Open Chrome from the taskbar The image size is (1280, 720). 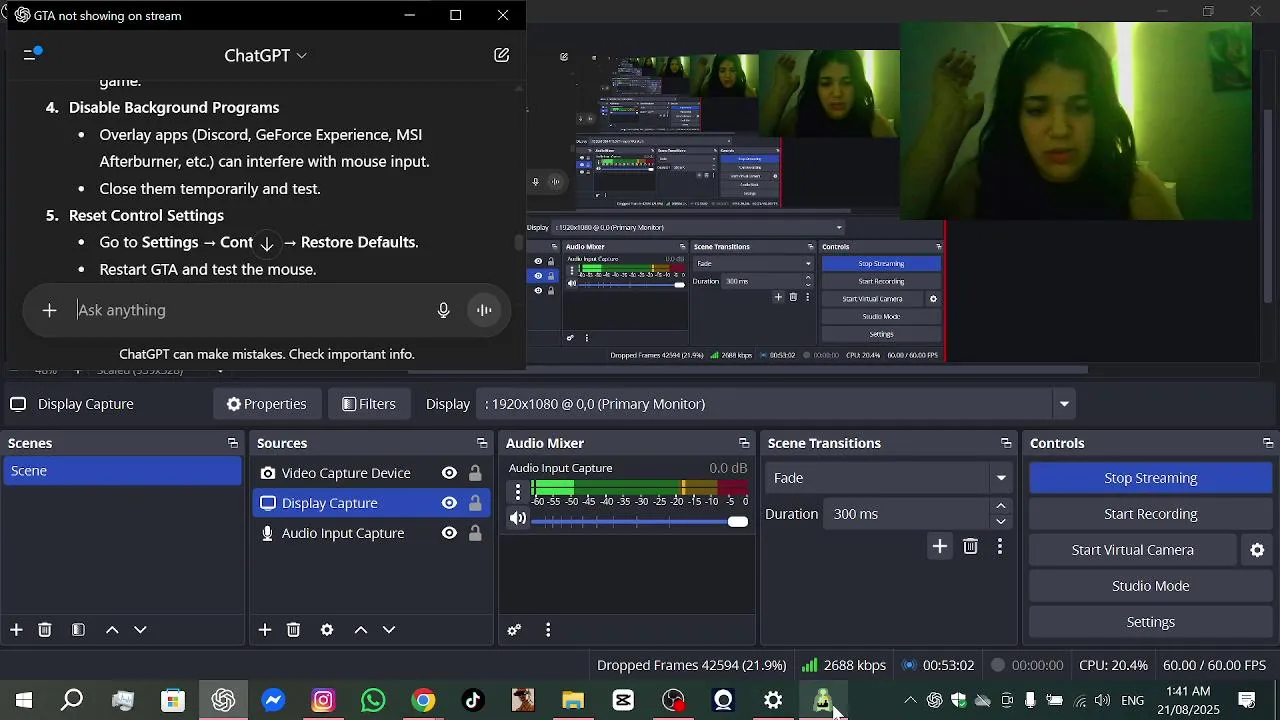(424, 701)
